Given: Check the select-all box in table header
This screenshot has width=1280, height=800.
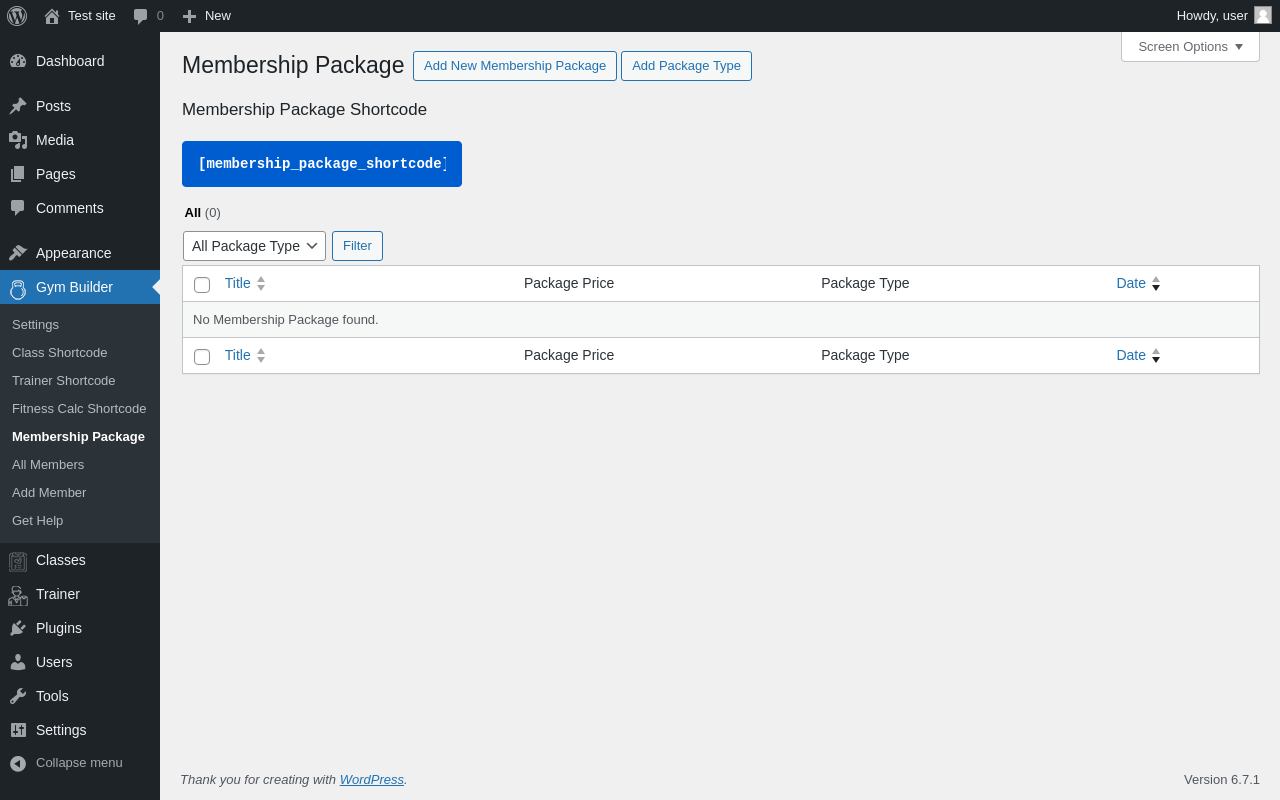Looking at the screenshot, I should (202, 285).
